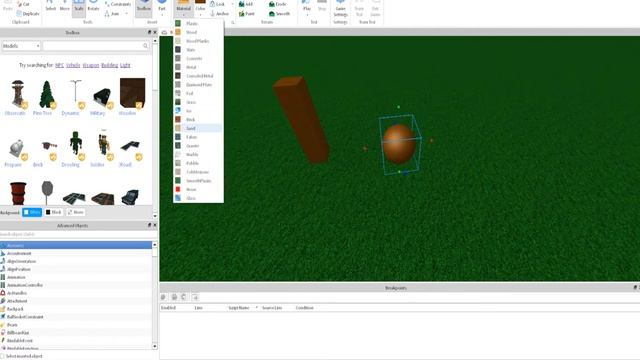Undock the Toolbox panel
The width and height of the screenshot is (640, 360).
pos(149,32)
